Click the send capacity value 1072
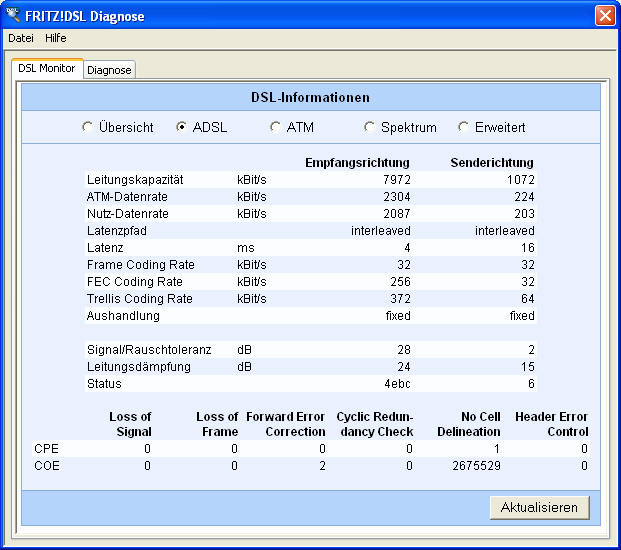The width and height of the screenshot is (621, 550). (521, 180)
